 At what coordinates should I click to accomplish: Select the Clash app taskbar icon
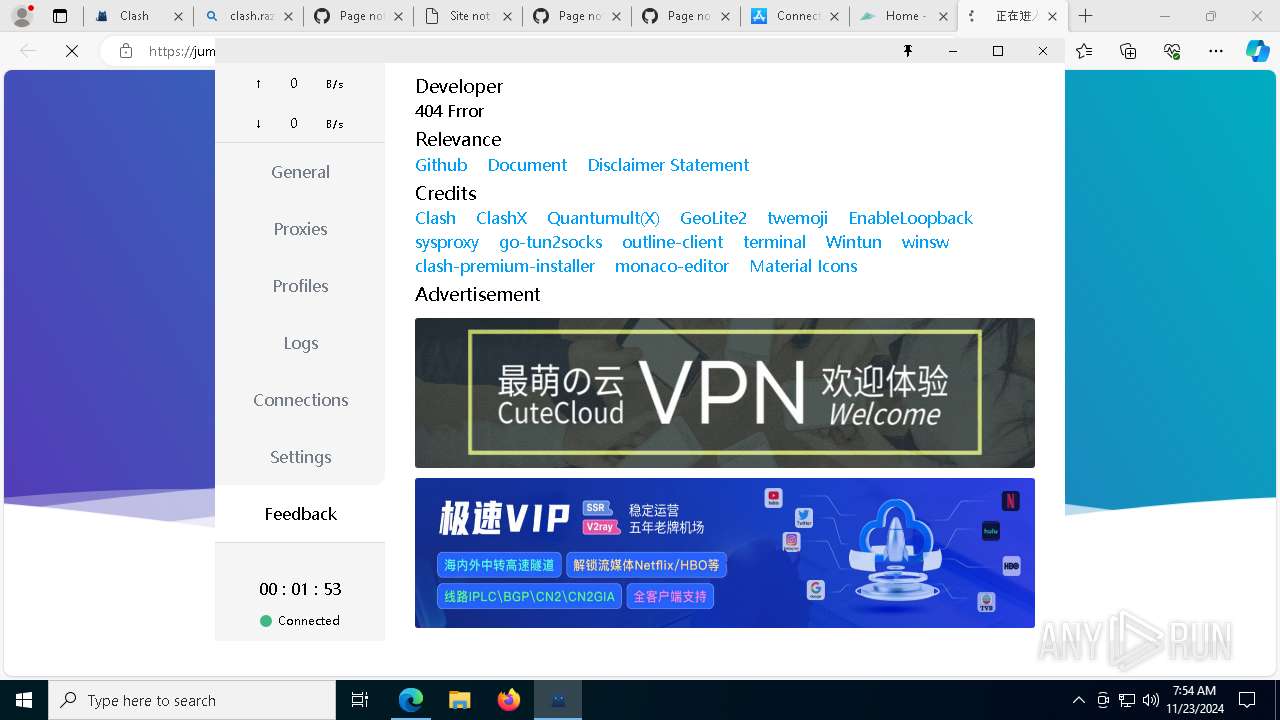558,700
